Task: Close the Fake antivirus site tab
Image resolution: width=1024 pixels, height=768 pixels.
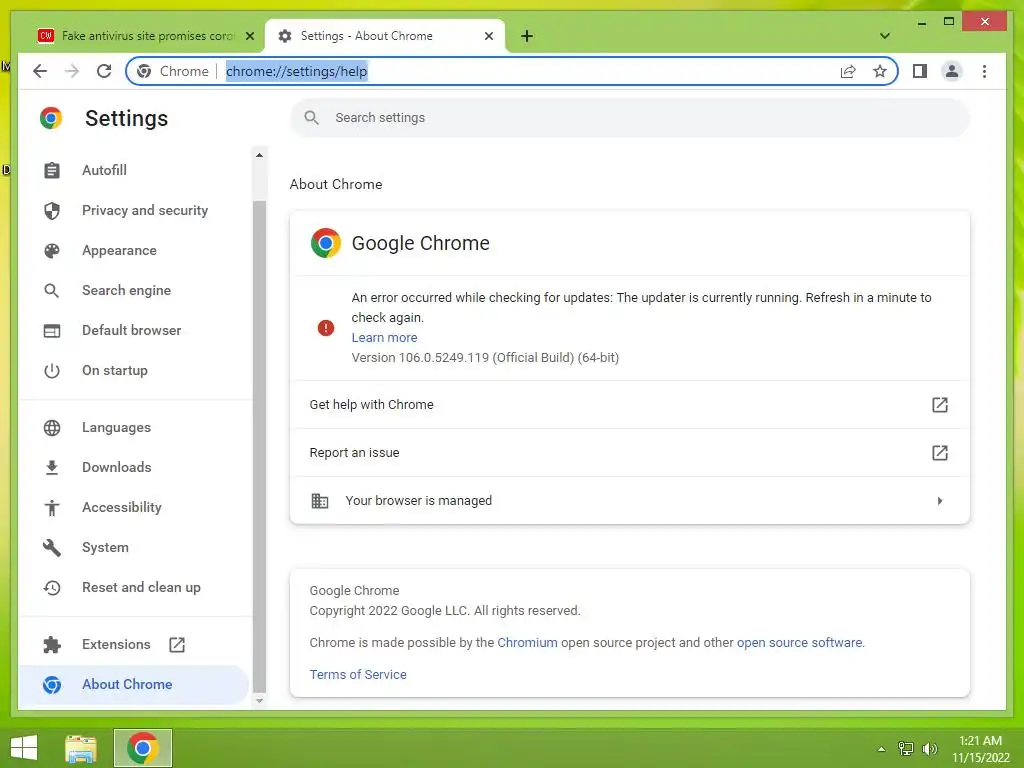Action: click(x=249, y=36)
